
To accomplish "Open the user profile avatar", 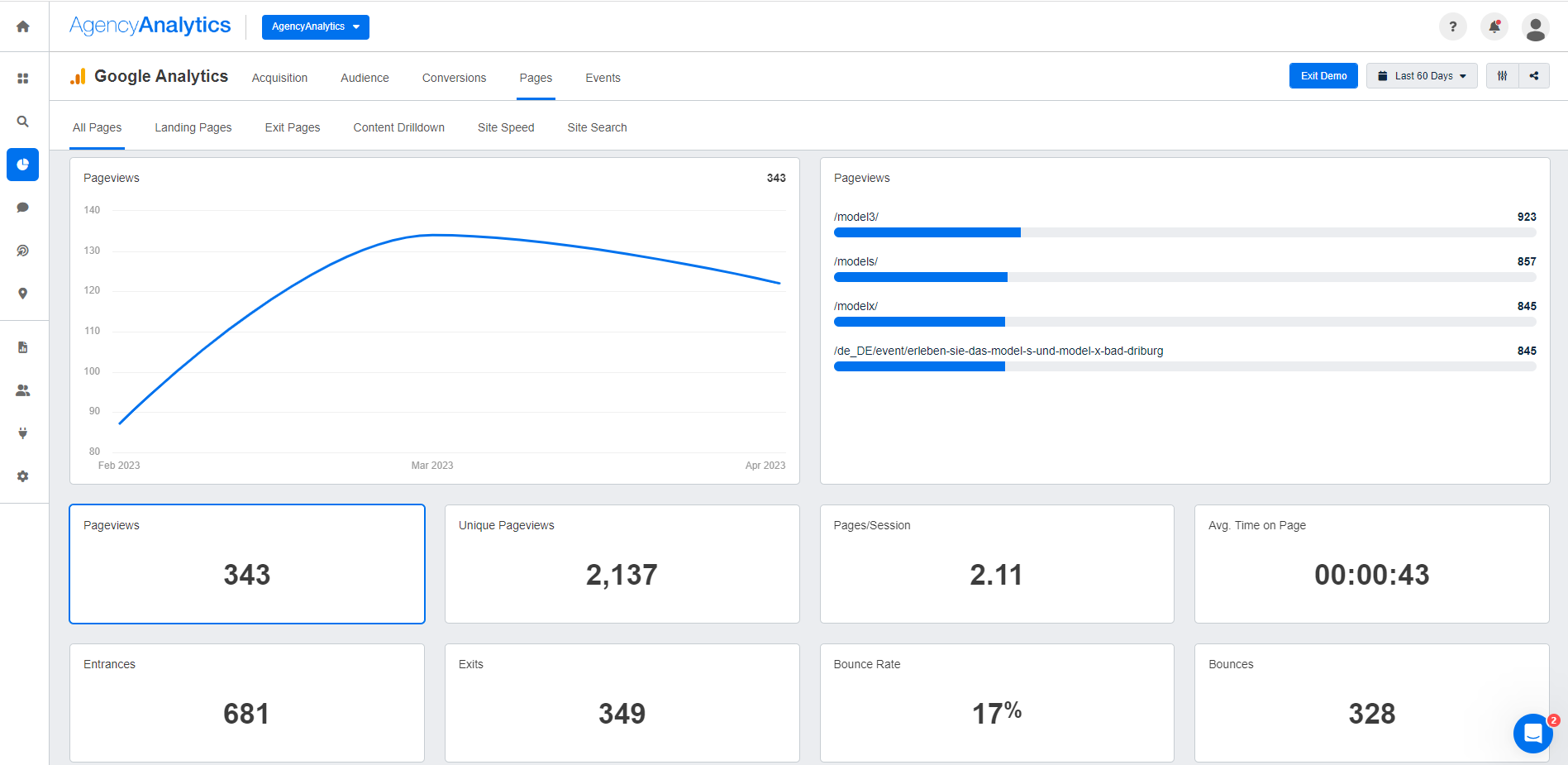I will [x=1536, y=27].
